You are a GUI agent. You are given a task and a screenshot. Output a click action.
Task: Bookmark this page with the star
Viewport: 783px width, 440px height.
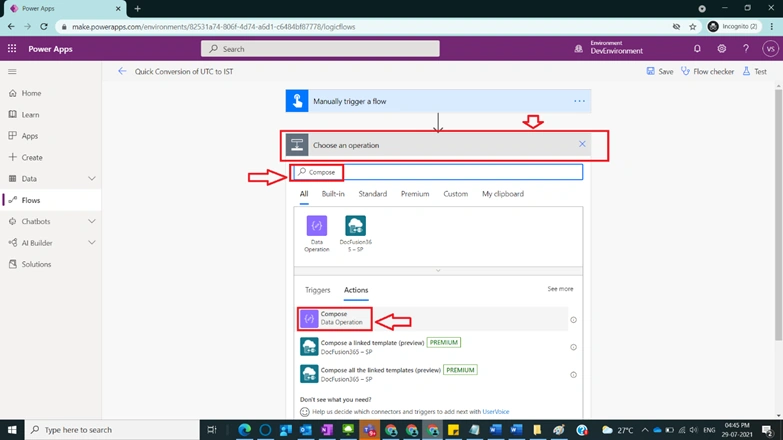click(693, 26)
